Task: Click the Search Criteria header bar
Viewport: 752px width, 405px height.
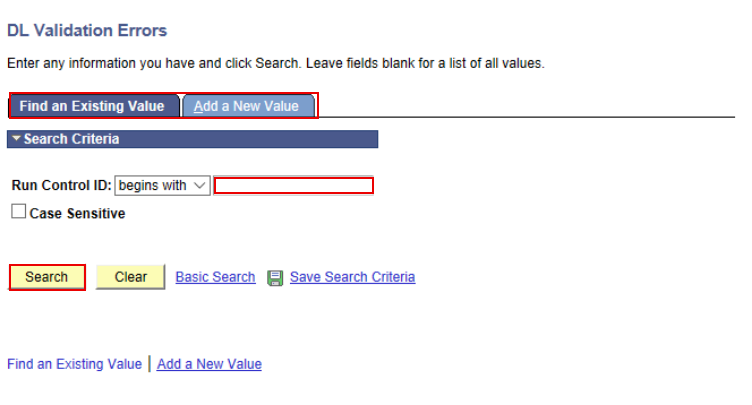Action: [x=192, y=139]
